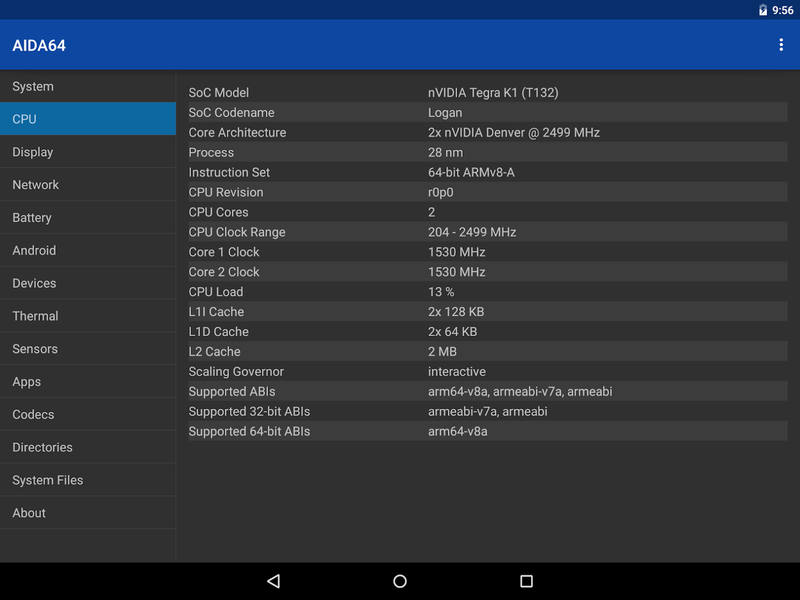Switch to the Android section
Screen dimensions: 800x600
tap(88, 251)
